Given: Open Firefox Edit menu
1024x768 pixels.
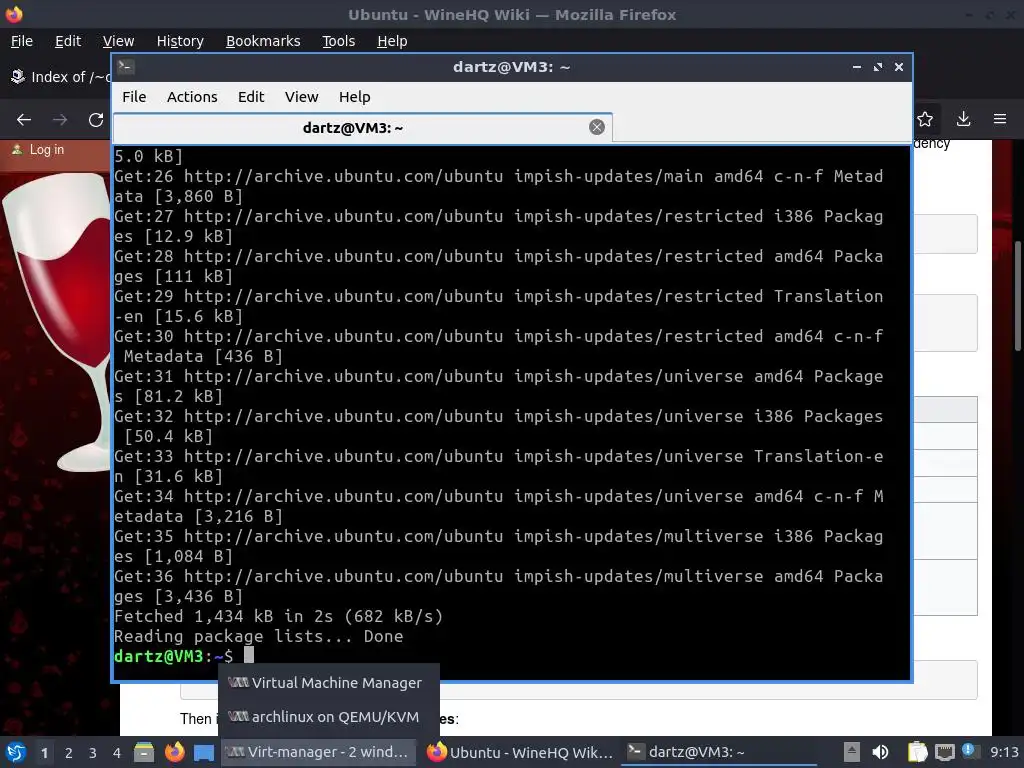Looking at the screenshot, I should tap(68, 41).
